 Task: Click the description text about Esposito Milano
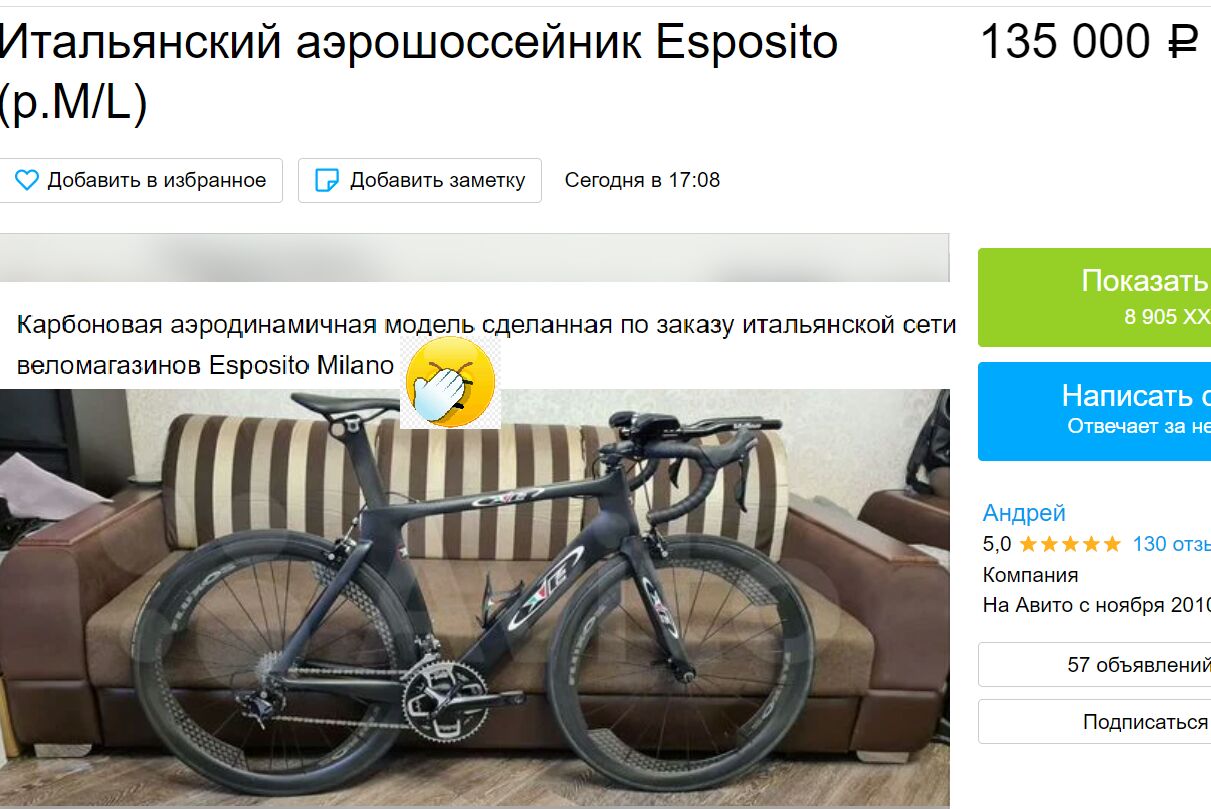486,345
